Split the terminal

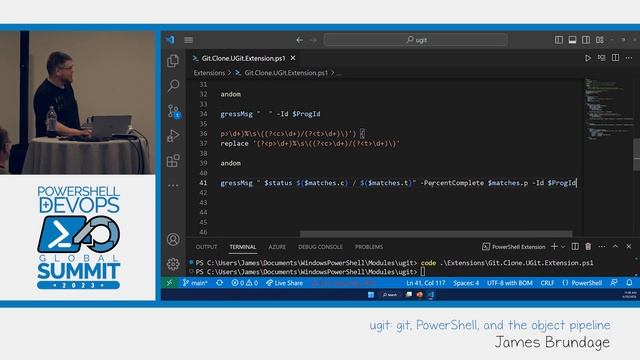coord(575,247)
